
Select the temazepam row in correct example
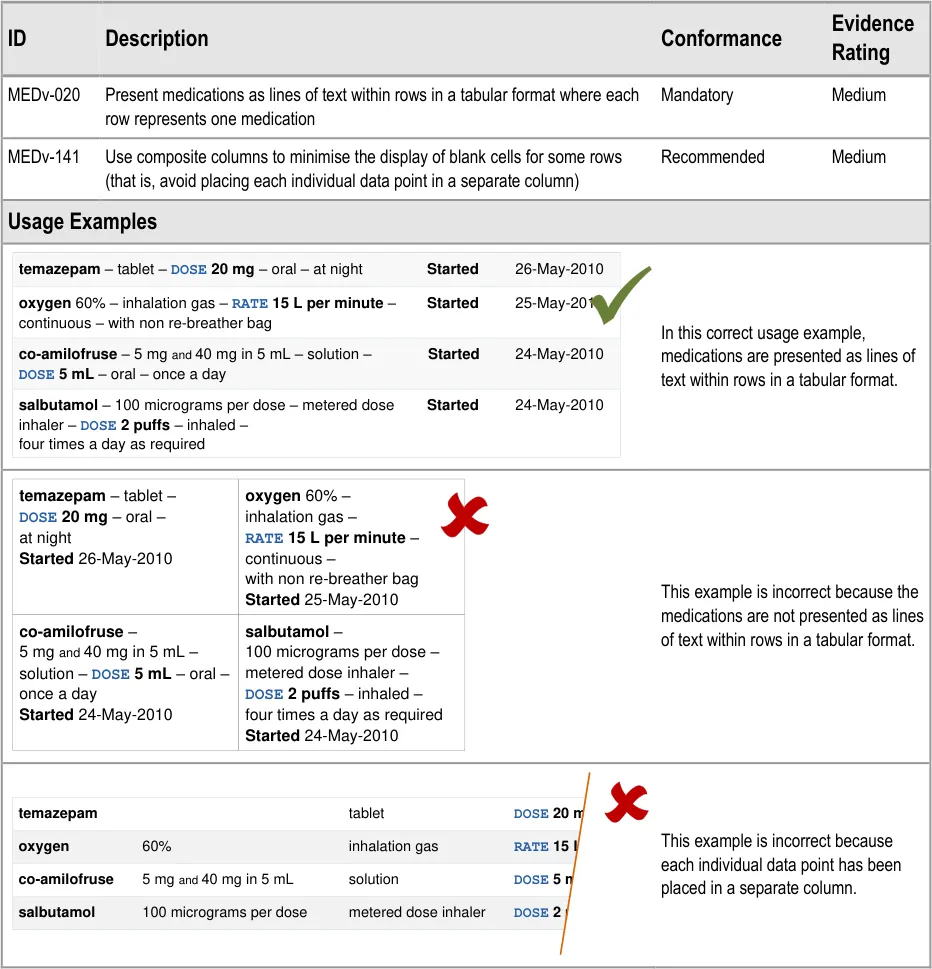(190, 269)
